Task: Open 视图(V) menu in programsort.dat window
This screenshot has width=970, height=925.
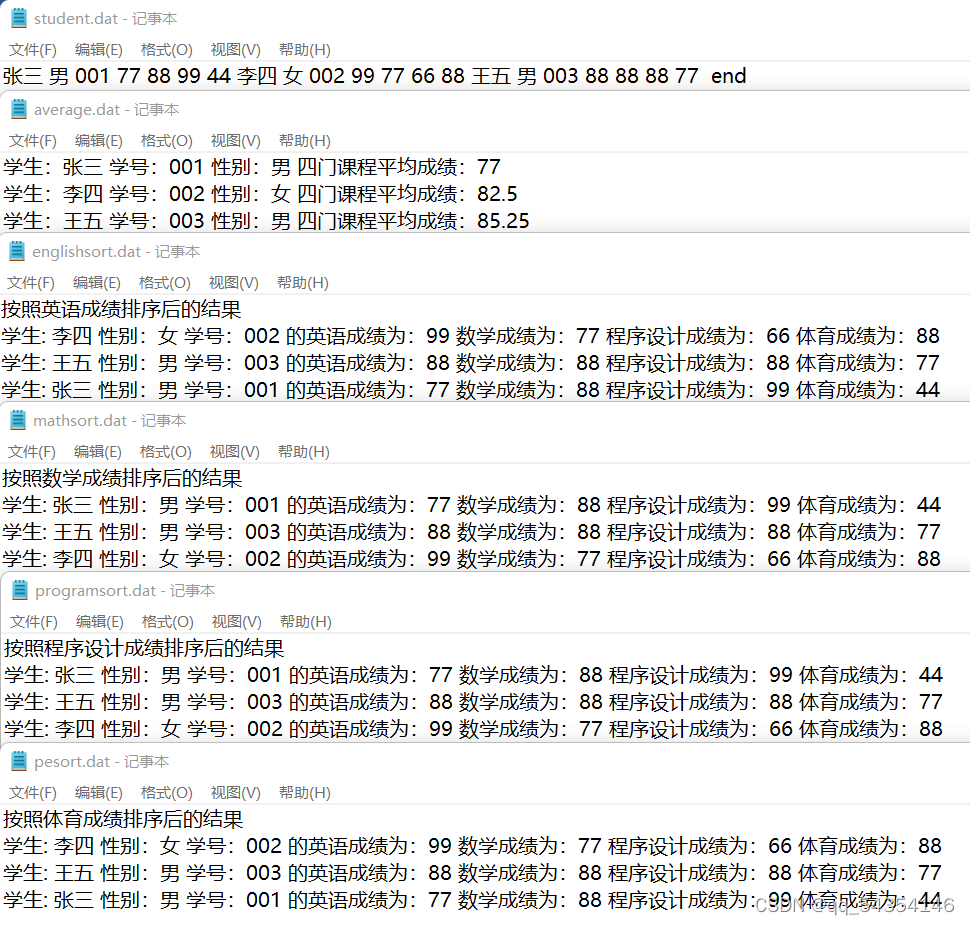Action: (x=237, y=622)
